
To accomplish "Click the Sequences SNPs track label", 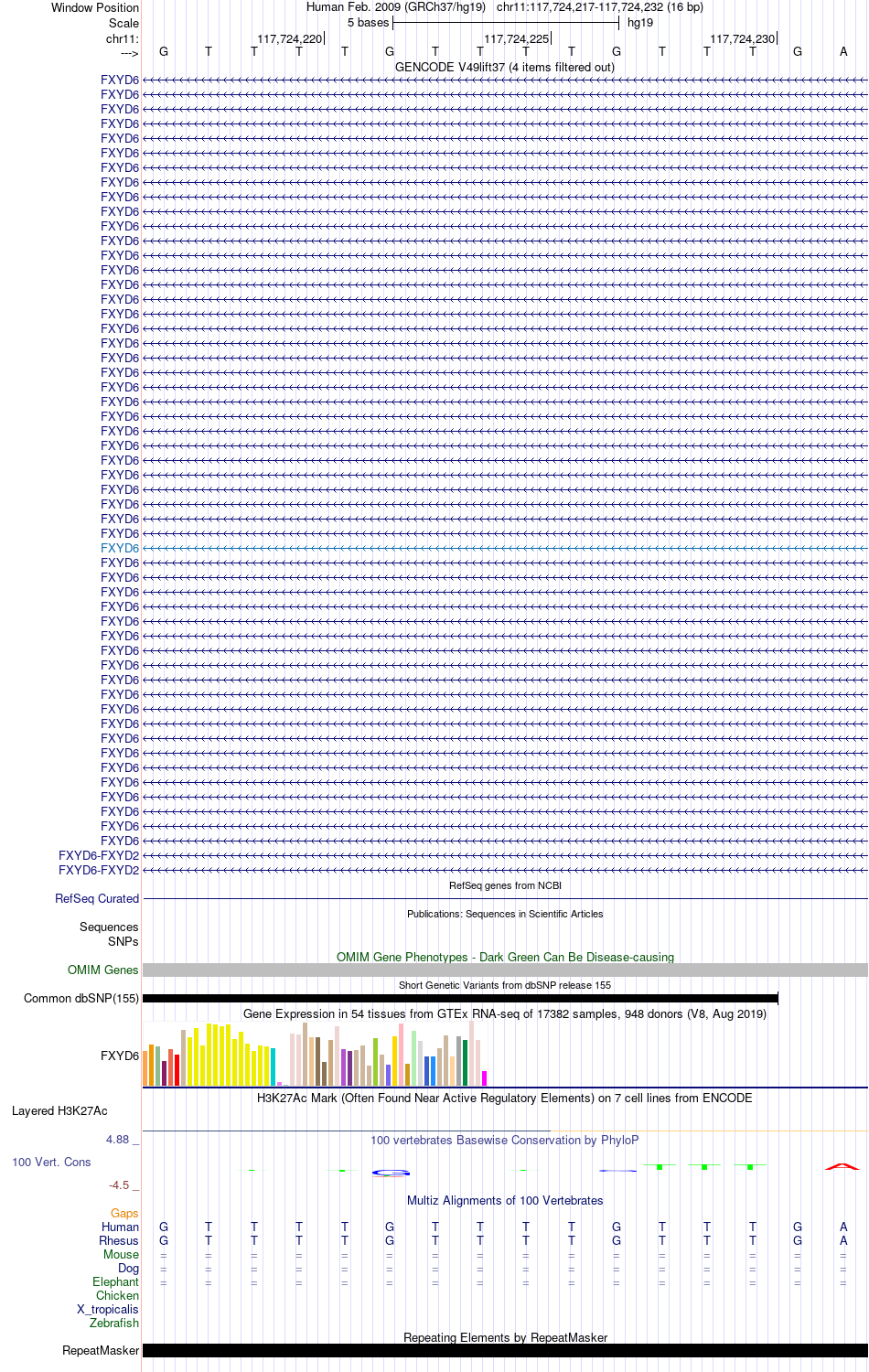I will (x=109, y=934).
